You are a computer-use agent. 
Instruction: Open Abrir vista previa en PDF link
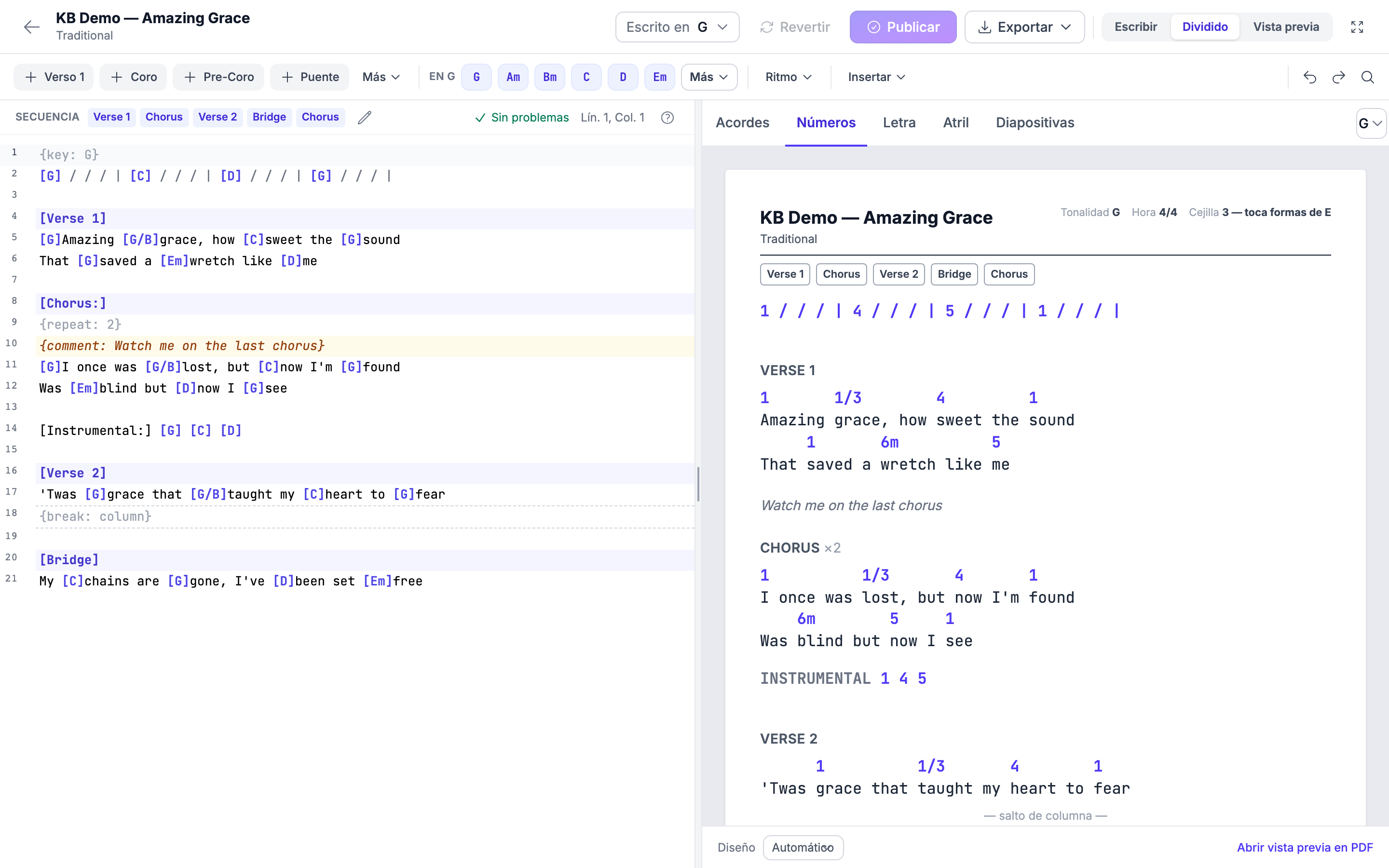click(1305, 847)
